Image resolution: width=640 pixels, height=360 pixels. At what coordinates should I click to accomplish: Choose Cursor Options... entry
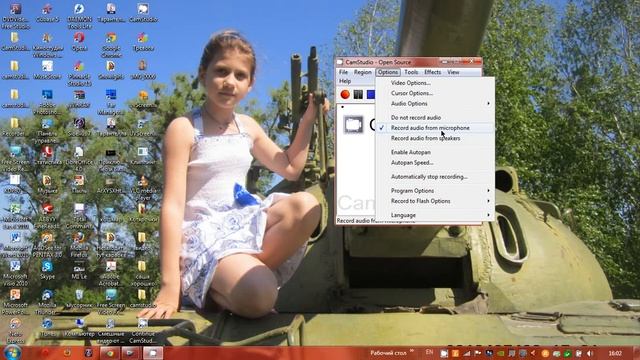click(435, 93)
